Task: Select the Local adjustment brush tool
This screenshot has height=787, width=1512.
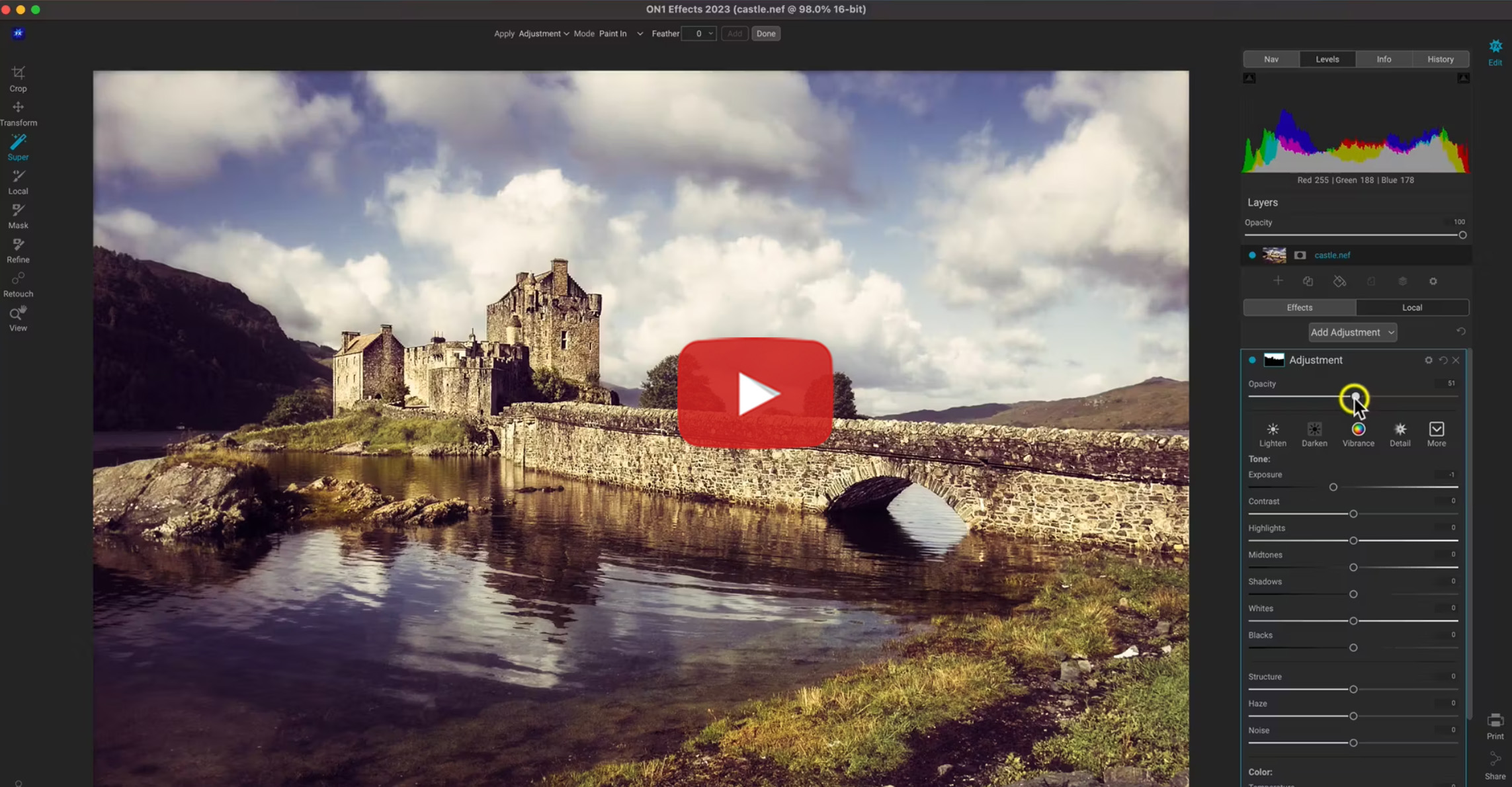Action: 18,182
